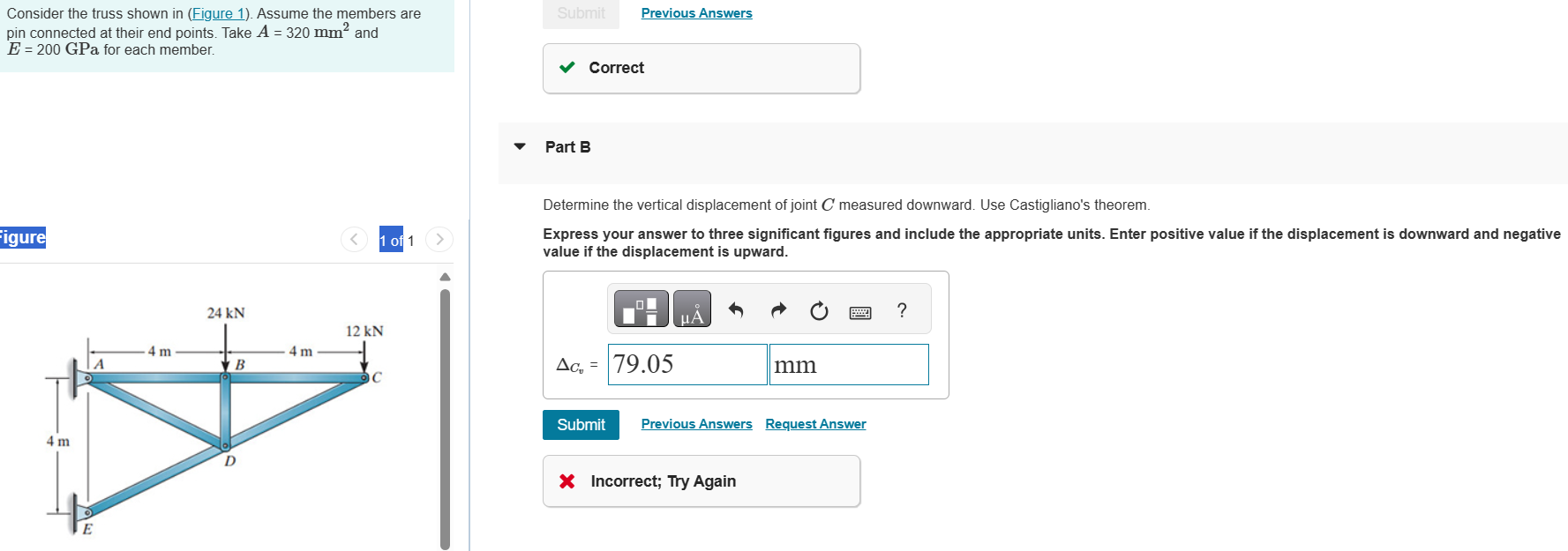1568x551 pixels.
Task: Submit the Part B answer
Action: coord(580,424)
